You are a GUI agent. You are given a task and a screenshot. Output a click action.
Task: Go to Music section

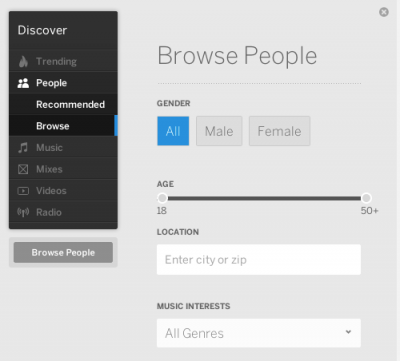click(63, 148)
